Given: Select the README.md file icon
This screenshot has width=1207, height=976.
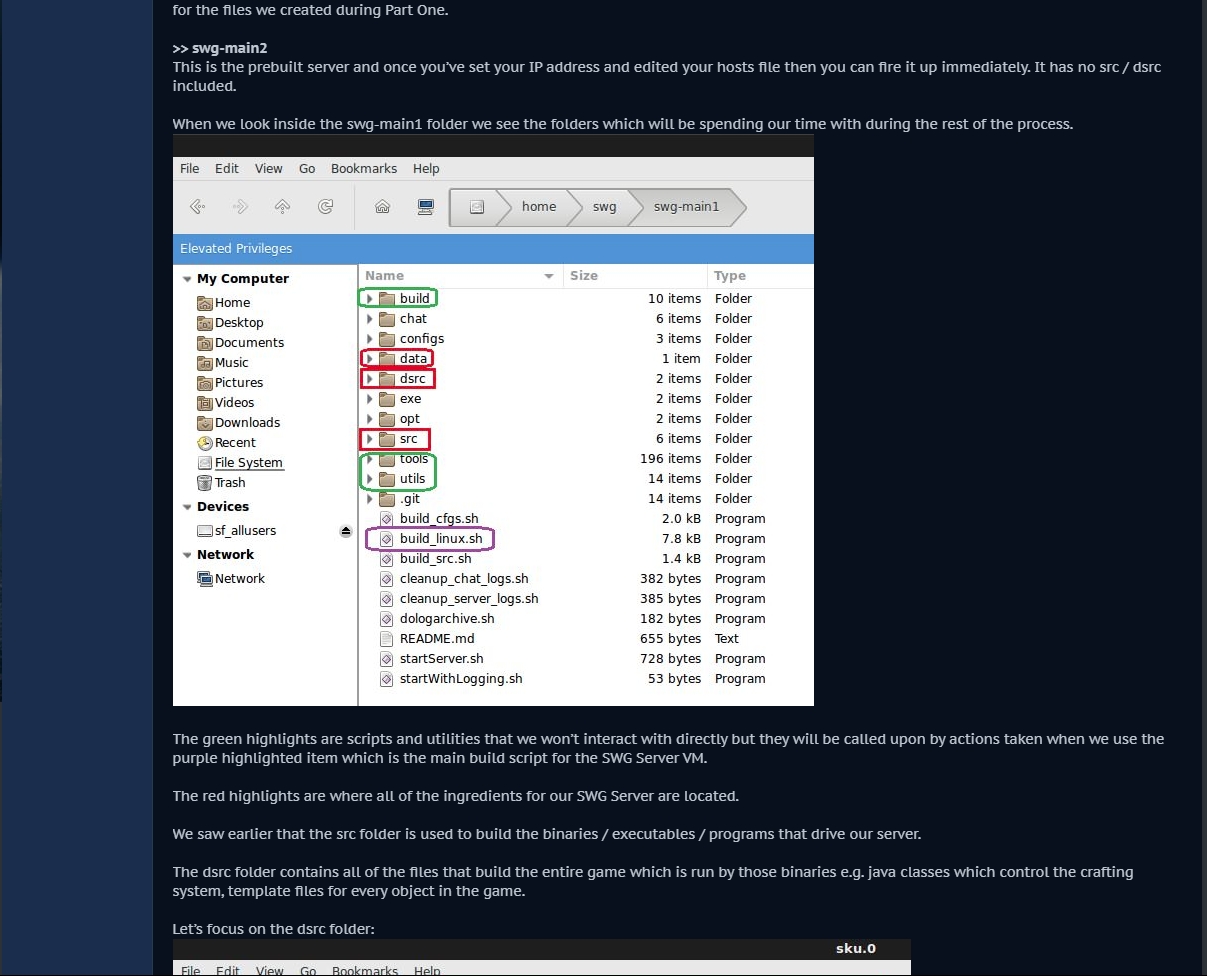Looking at the screenshot, I should [x=387, y=639].
